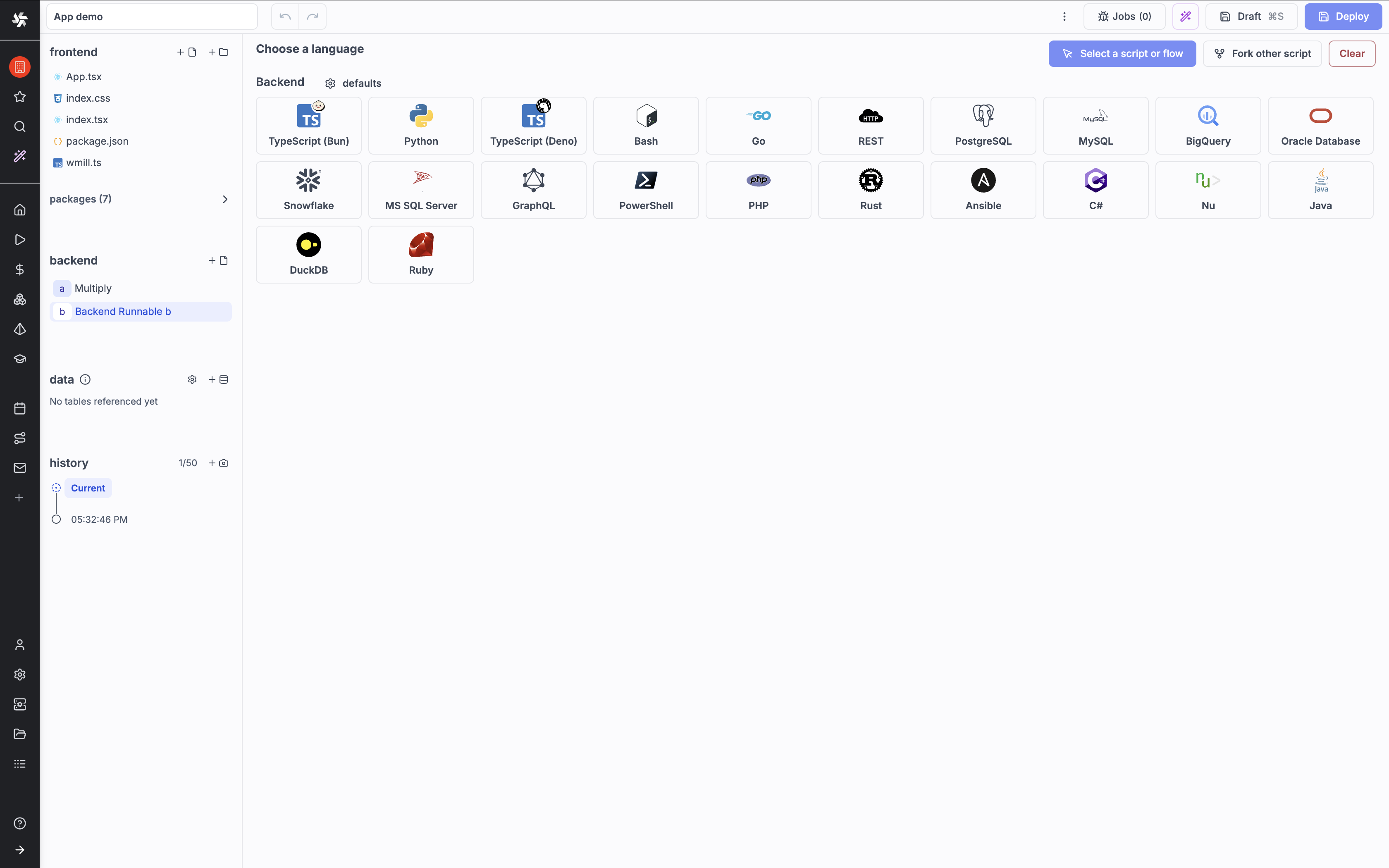
Task: Open the AI magic wand in top bar
Action: pyautogui.click(x=1185, y=17)
